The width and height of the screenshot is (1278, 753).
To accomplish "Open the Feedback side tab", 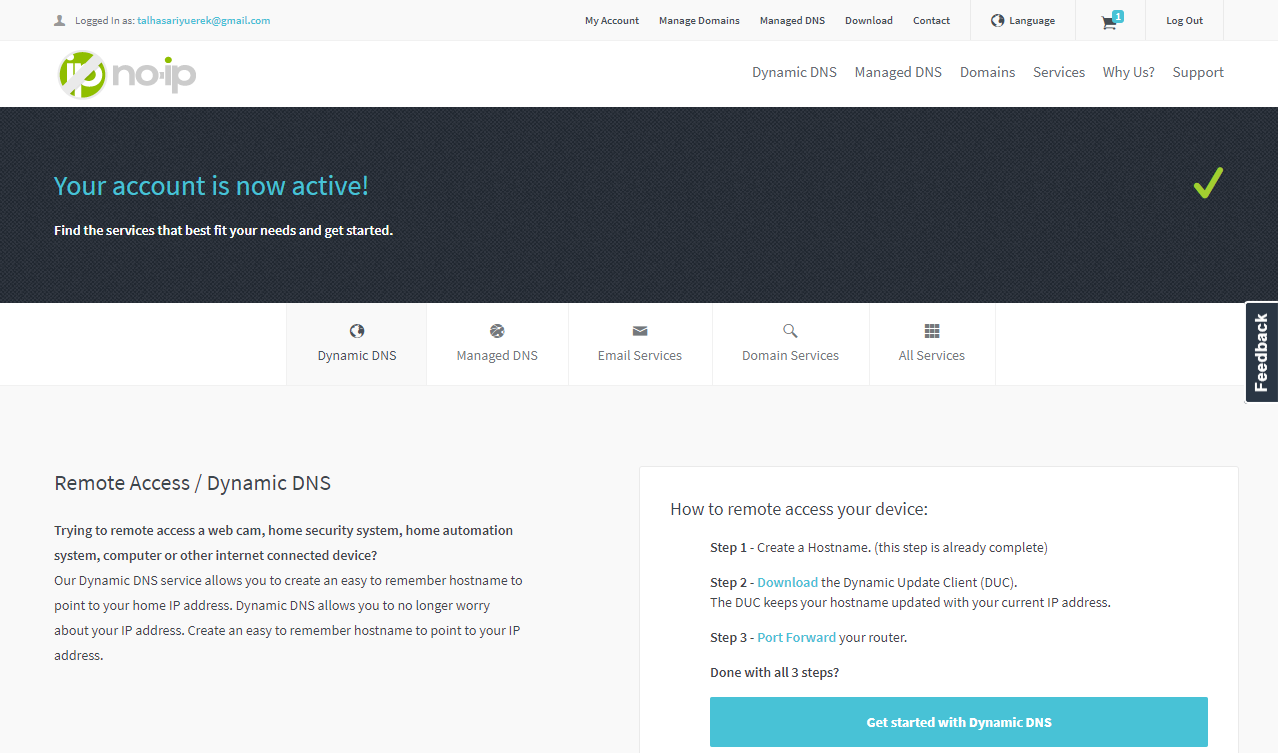I will [1261, 352].
